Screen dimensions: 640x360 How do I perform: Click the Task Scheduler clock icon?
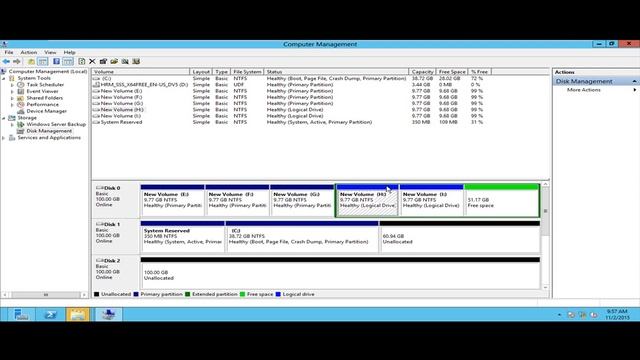click(21, 84)
